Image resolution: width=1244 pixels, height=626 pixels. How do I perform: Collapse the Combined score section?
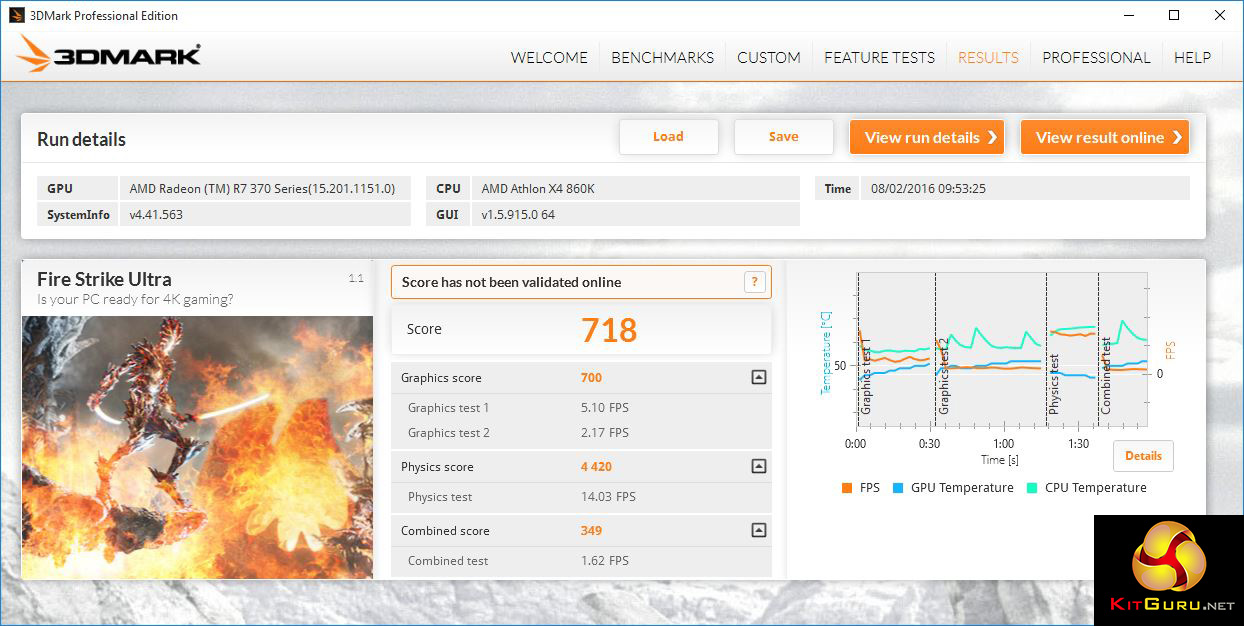click(x=758, y=531)
